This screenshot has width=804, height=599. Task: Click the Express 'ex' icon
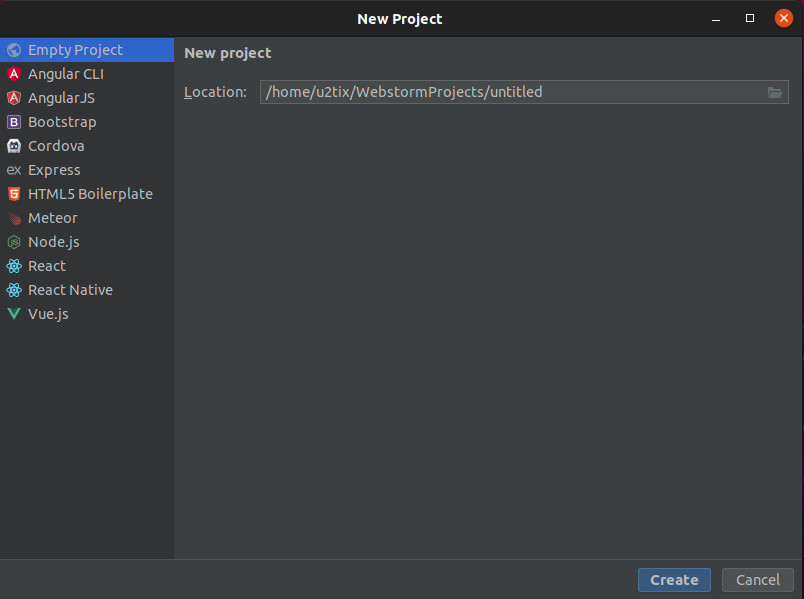(13, 170)
